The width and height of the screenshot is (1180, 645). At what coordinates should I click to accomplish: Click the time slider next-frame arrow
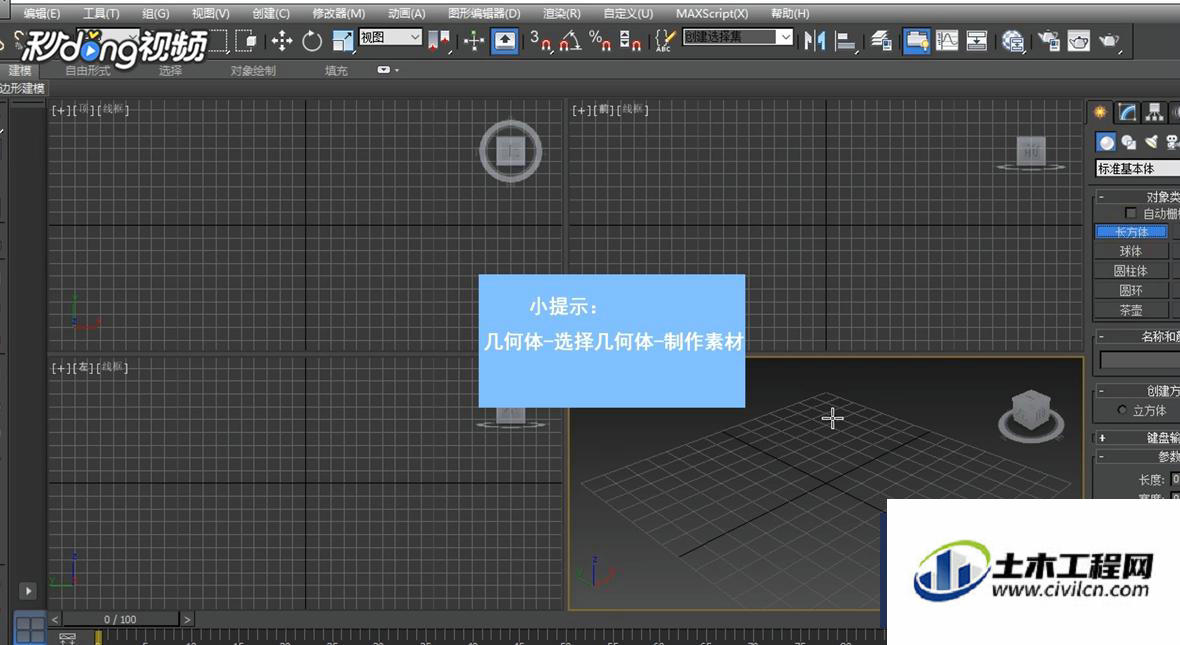187,619
